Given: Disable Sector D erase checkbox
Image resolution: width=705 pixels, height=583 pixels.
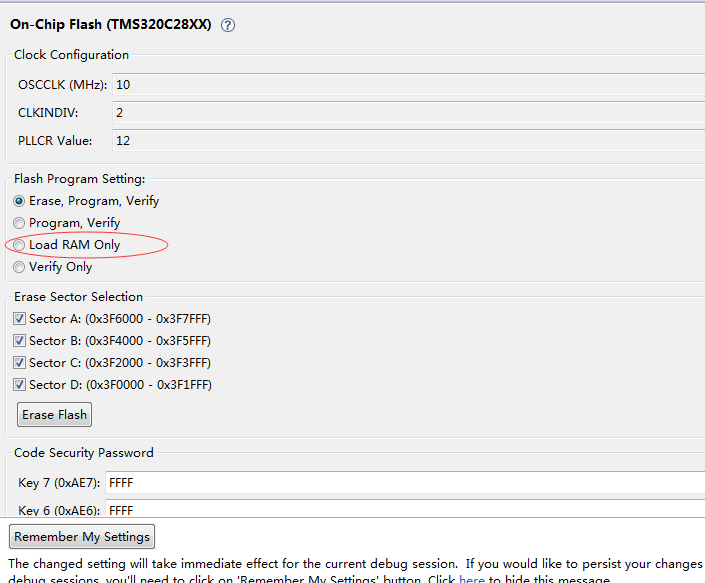Looking at the screenshot, I should (x=19, y=385).
